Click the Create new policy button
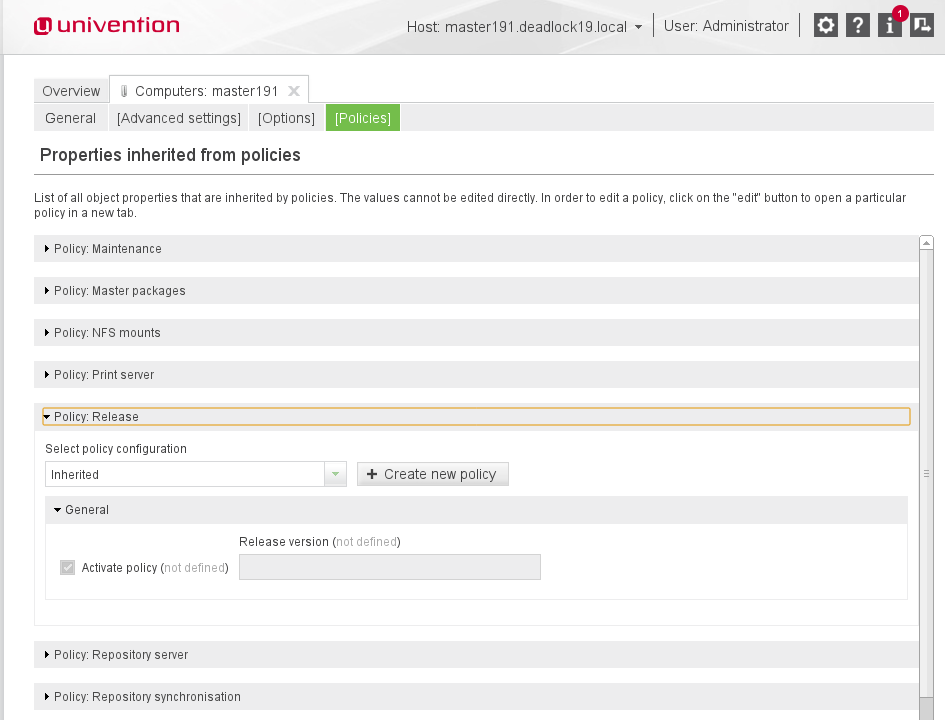 point(432,474)
